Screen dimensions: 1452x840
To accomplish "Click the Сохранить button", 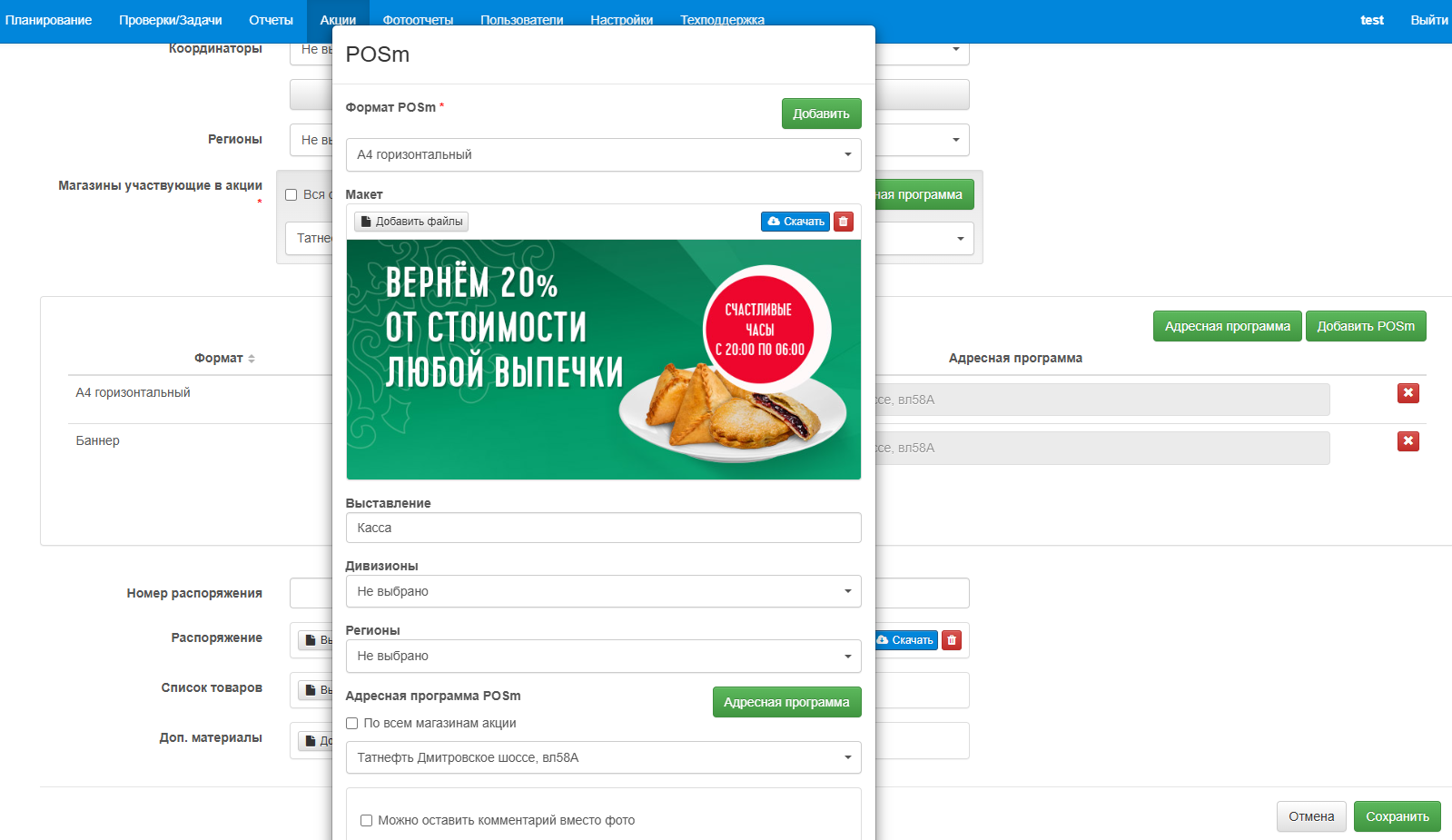I will point(1397,816).
